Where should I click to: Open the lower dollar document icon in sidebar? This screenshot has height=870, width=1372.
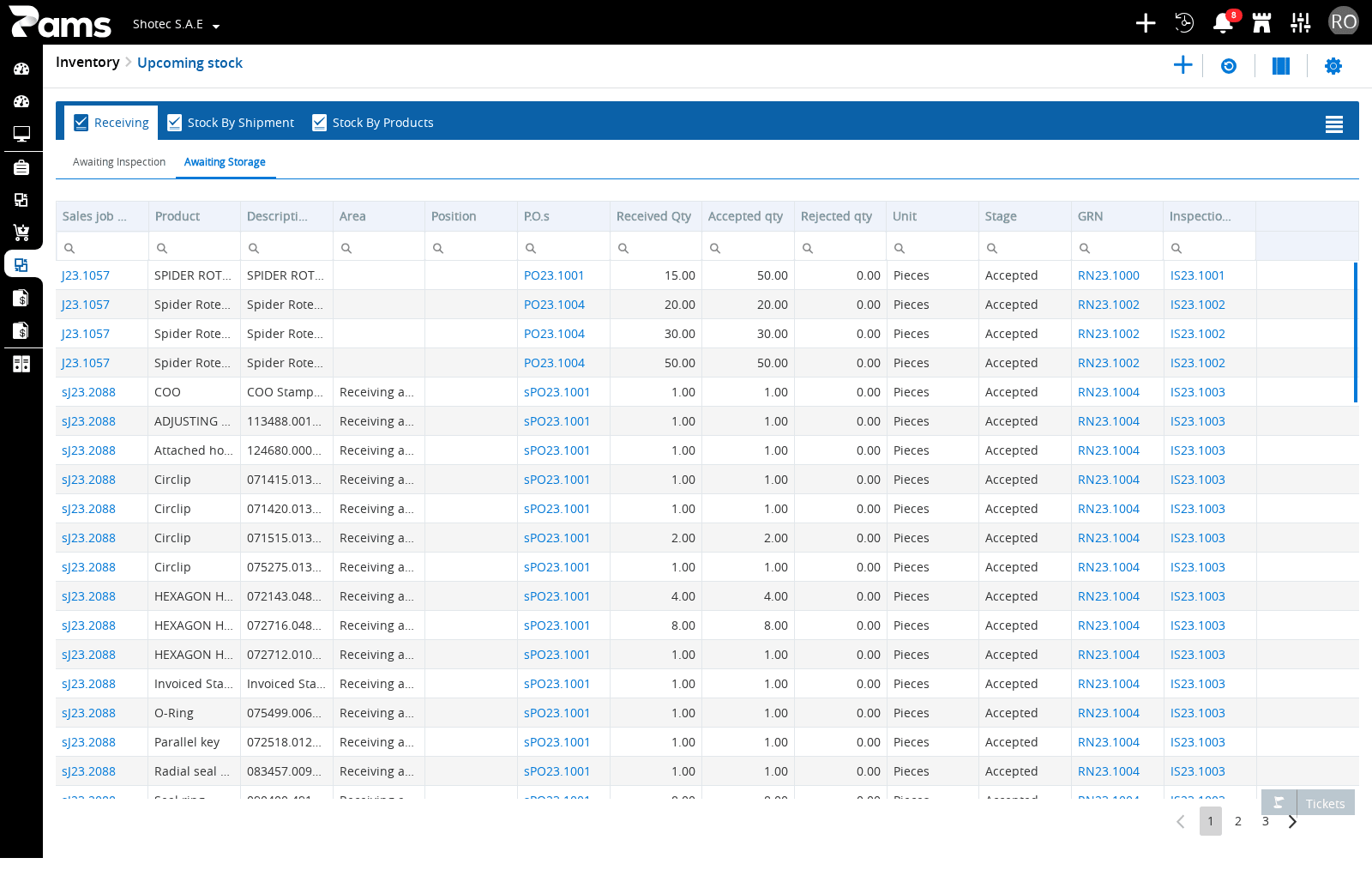(21, 330)
